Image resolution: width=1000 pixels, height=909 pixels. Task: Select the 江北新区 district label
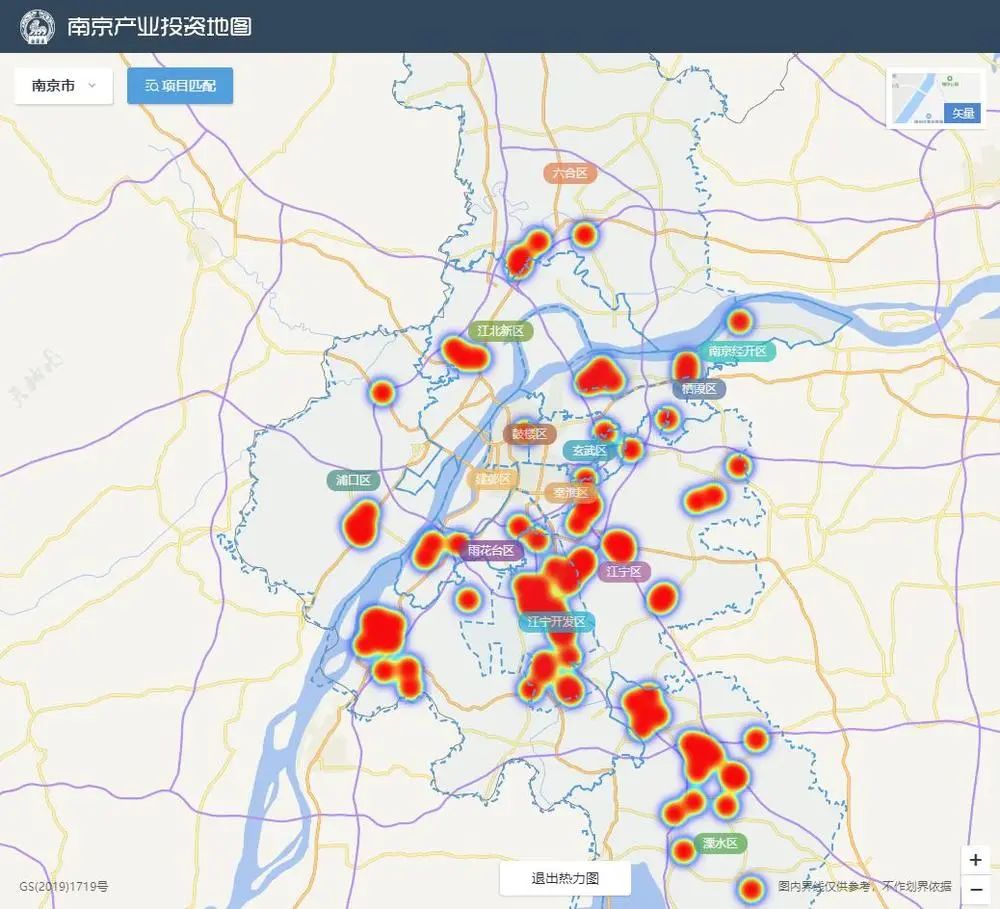[499, 331]
